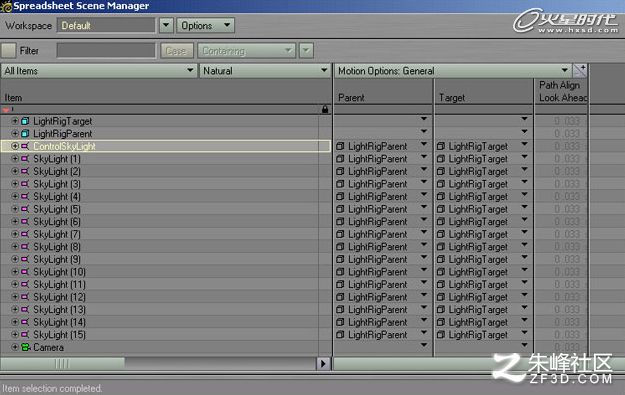Click the Camera item icon
The image size is (625, 395).
click(26, 347)
